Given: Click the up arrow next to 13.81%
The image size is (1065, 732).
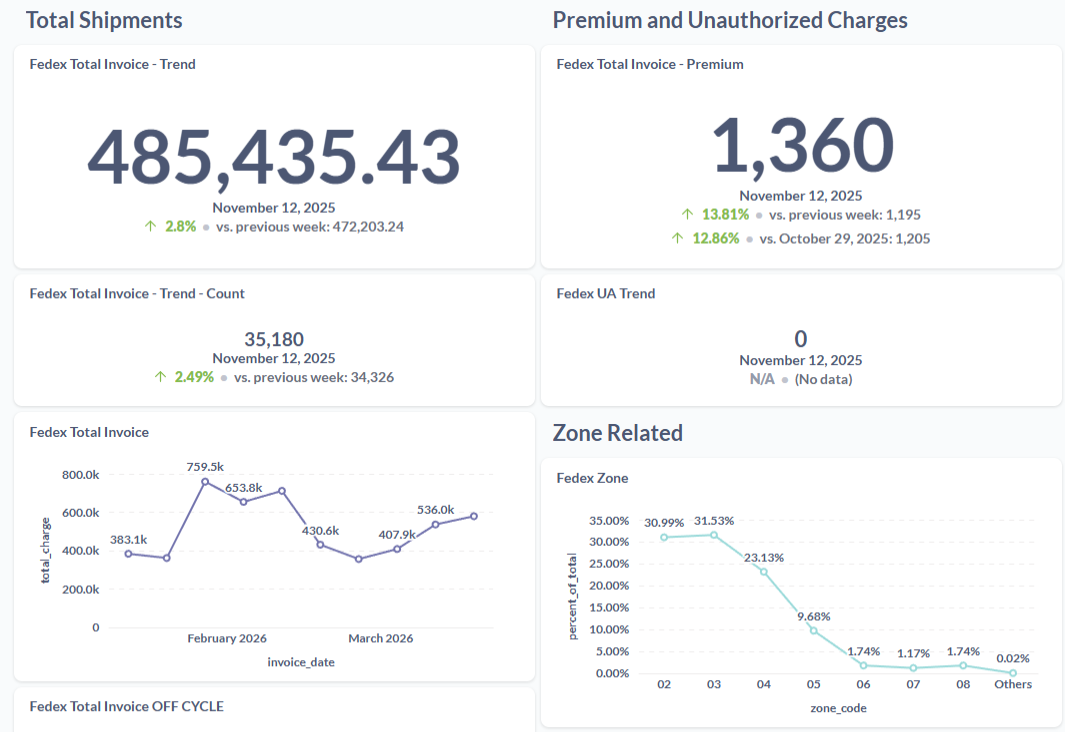Looking at the screenshot, I should 688,214.
